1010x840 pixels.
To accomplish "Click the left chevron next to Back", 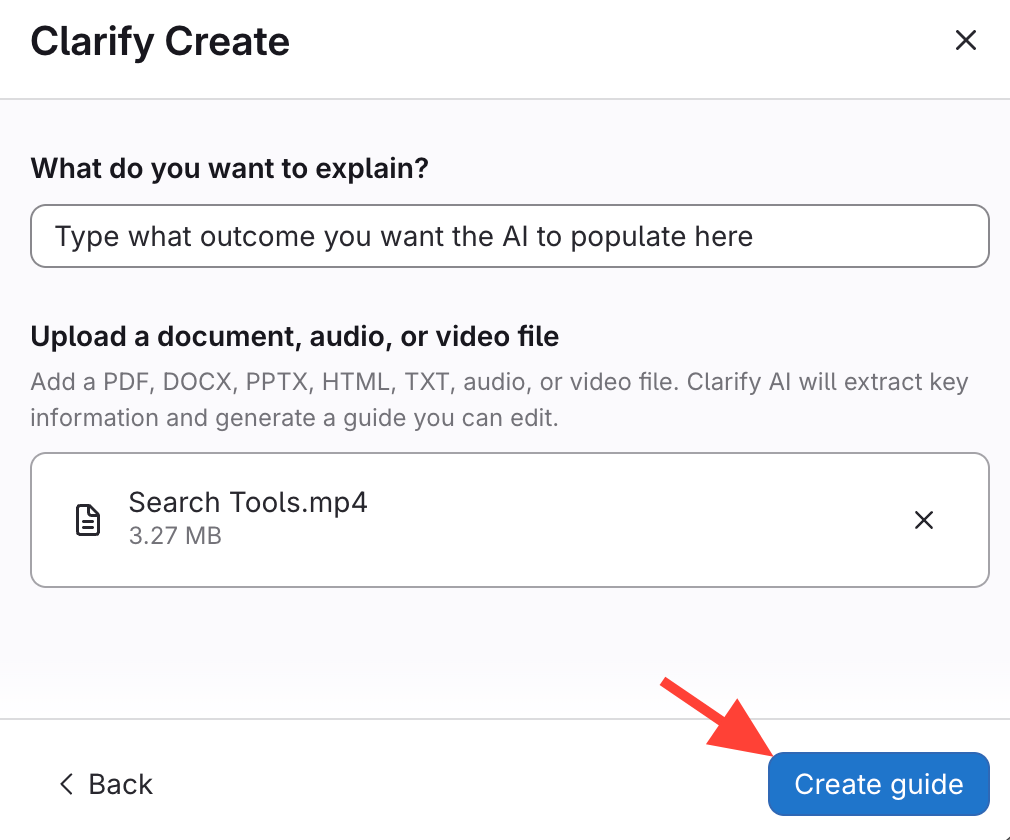I will tap(67, 784).
